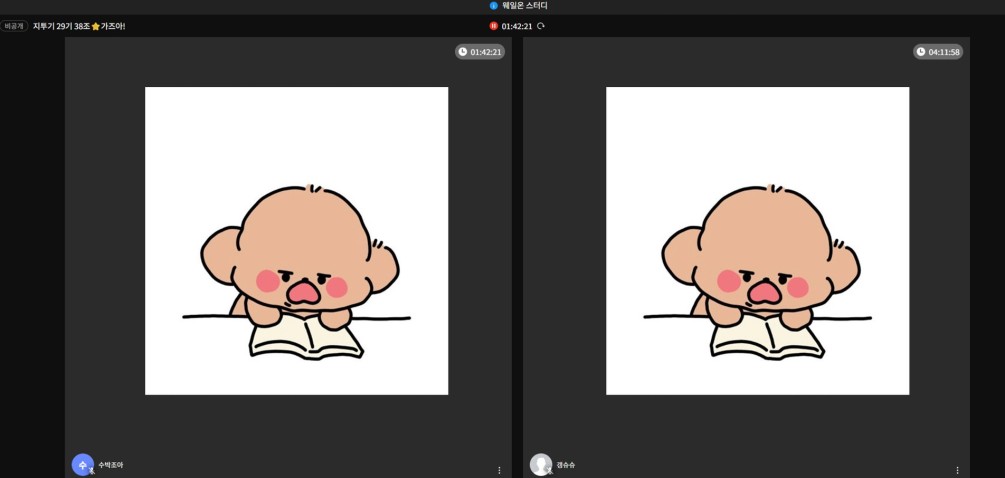Select 갱슈슈's studying bear image
1005x478 pixels.
tap(758, 241)
